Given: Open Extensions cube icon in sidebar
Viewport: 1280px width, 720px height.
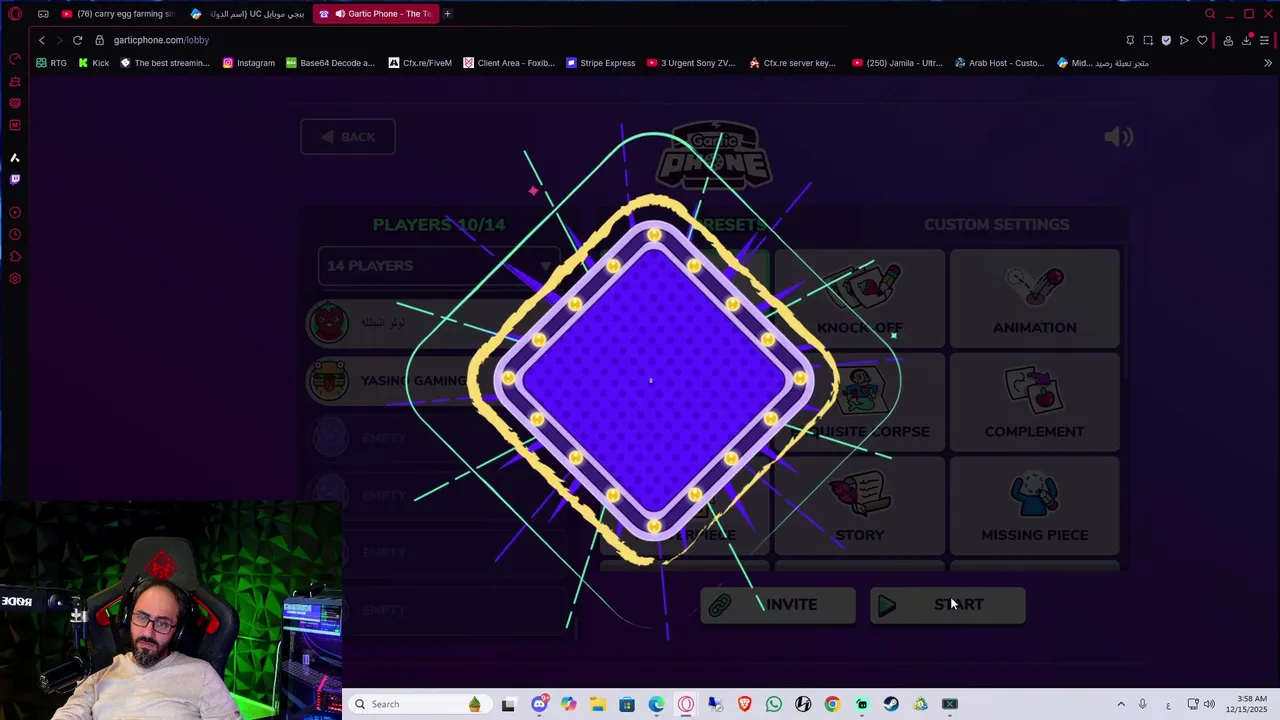Looking at the screenshot, I should tap(14, 257).
